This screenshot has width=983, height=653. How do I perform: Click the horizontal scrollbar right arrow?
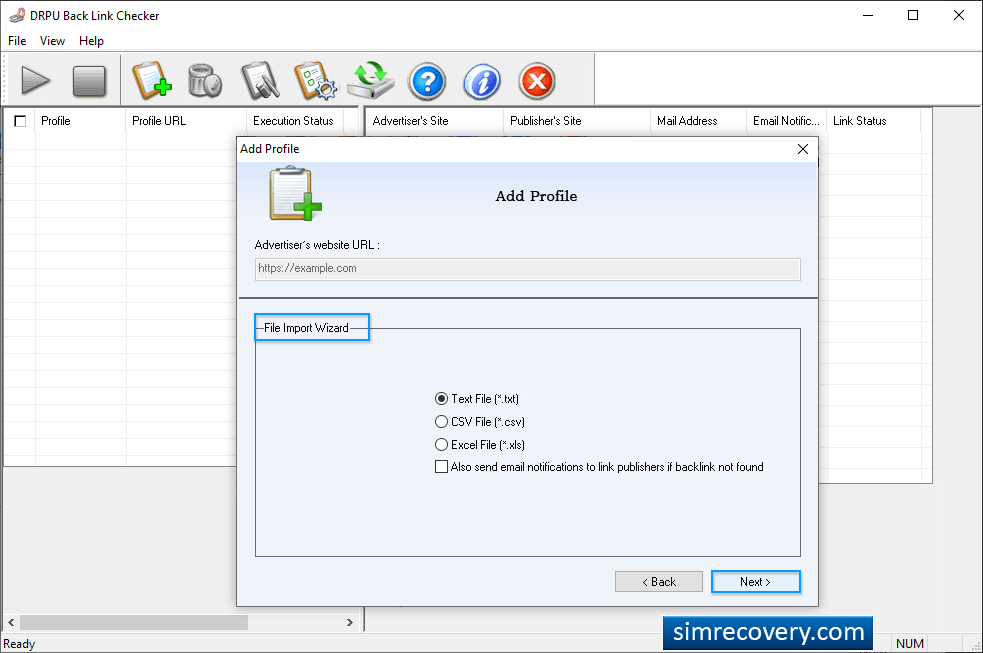click(350, 622)
